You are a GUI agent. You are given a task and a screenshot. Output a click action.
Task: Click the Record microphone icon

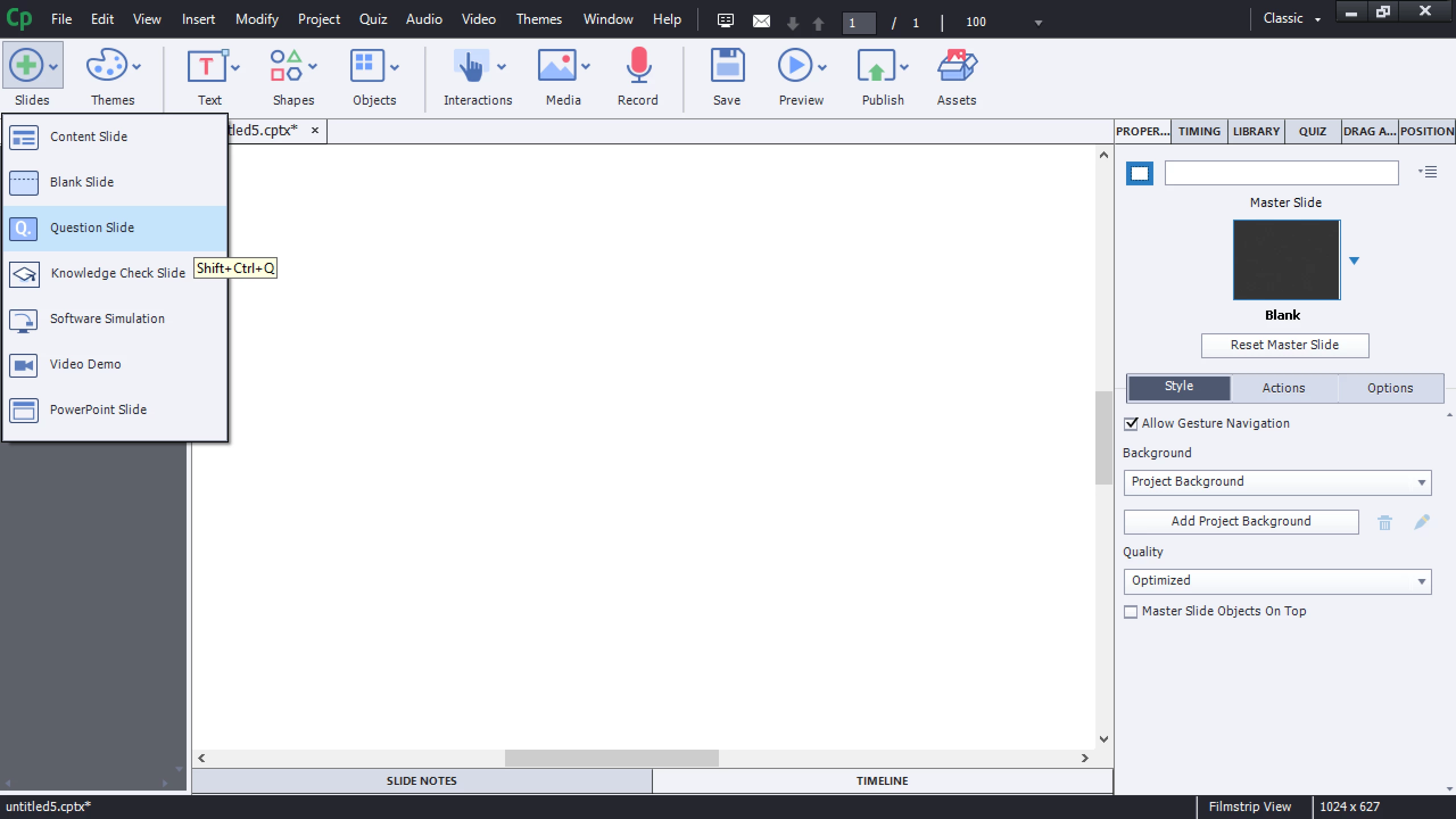point(638,66)
